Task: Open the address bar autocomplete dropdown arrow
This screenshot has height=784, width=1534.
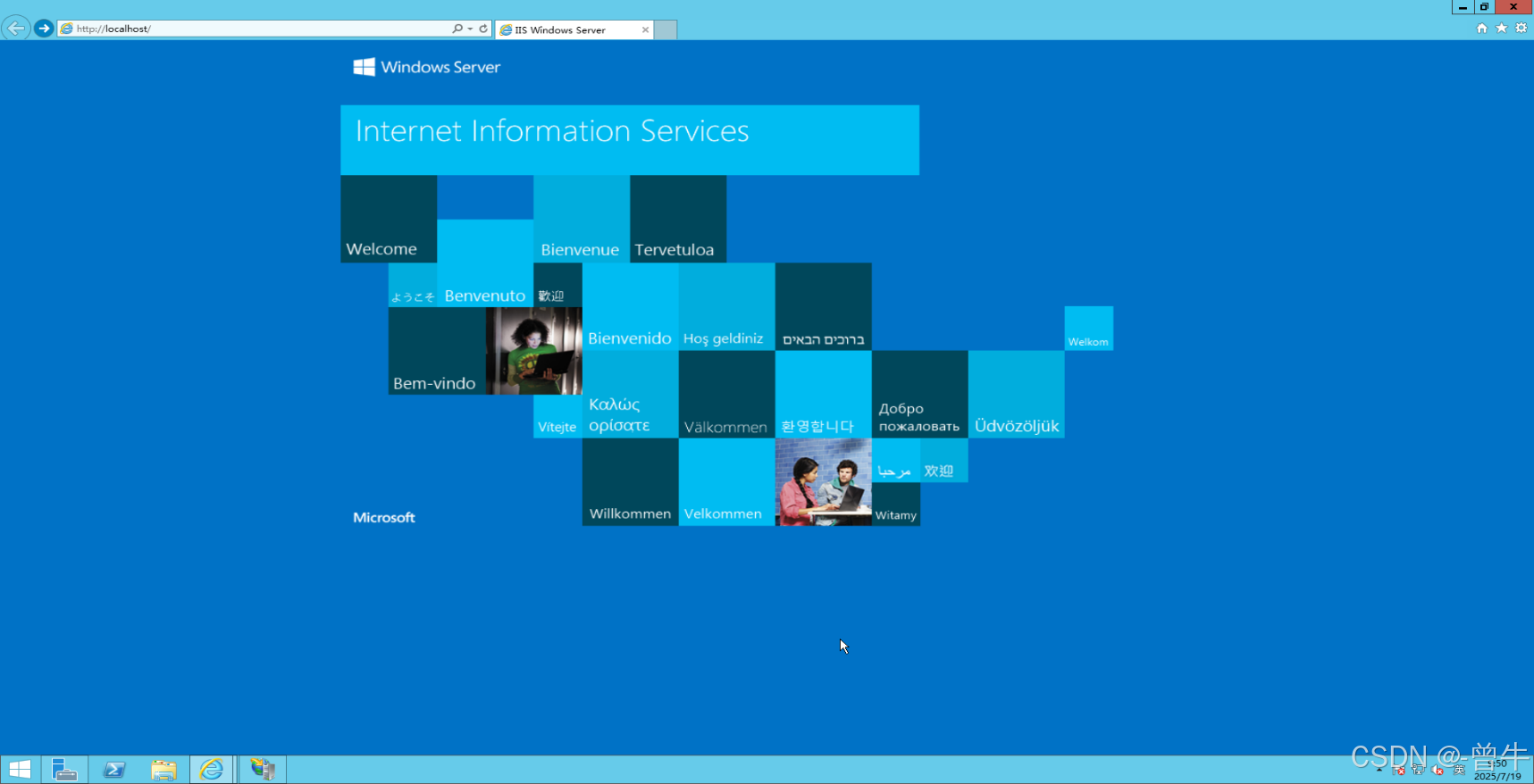Action: [x=470, y=29]
